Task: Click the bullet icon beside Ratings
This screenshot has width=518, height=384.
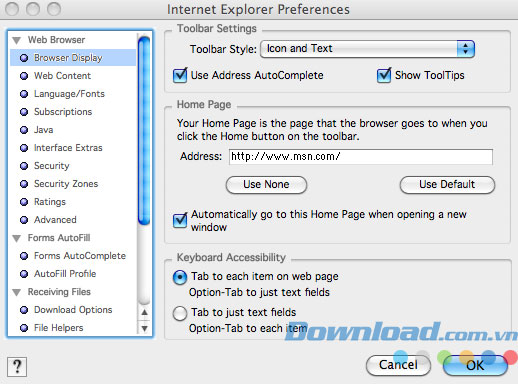Action: [24, 202]
